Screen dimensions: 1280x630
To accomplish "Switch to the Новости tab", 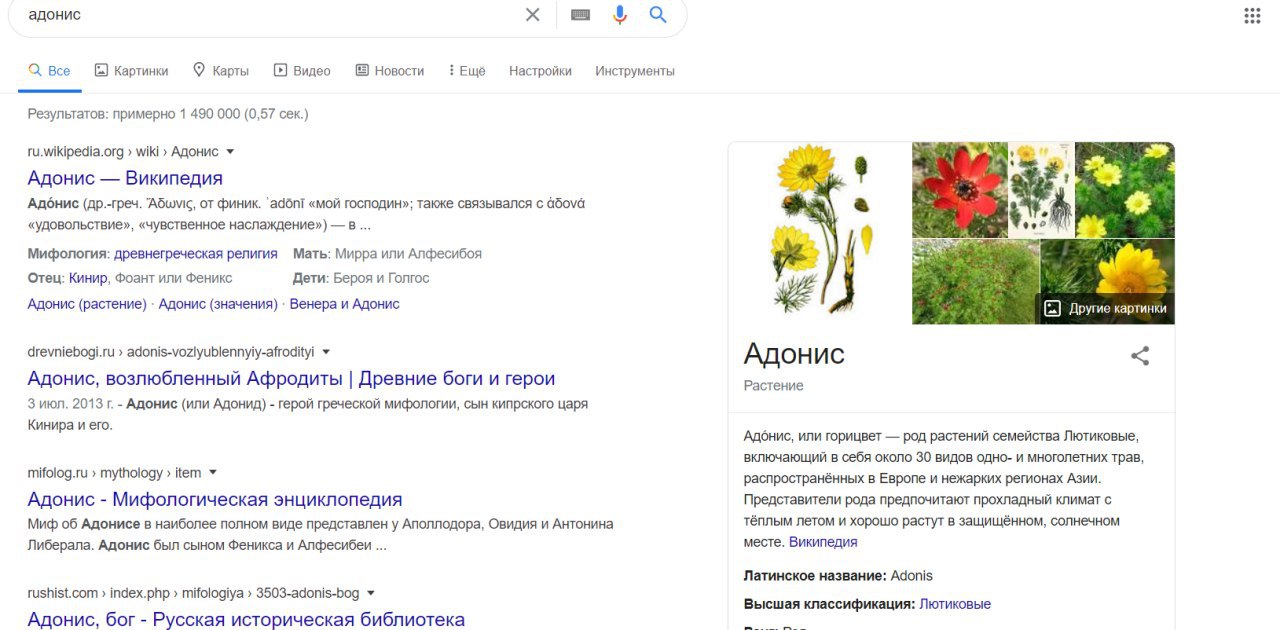I will click(389, 71).
